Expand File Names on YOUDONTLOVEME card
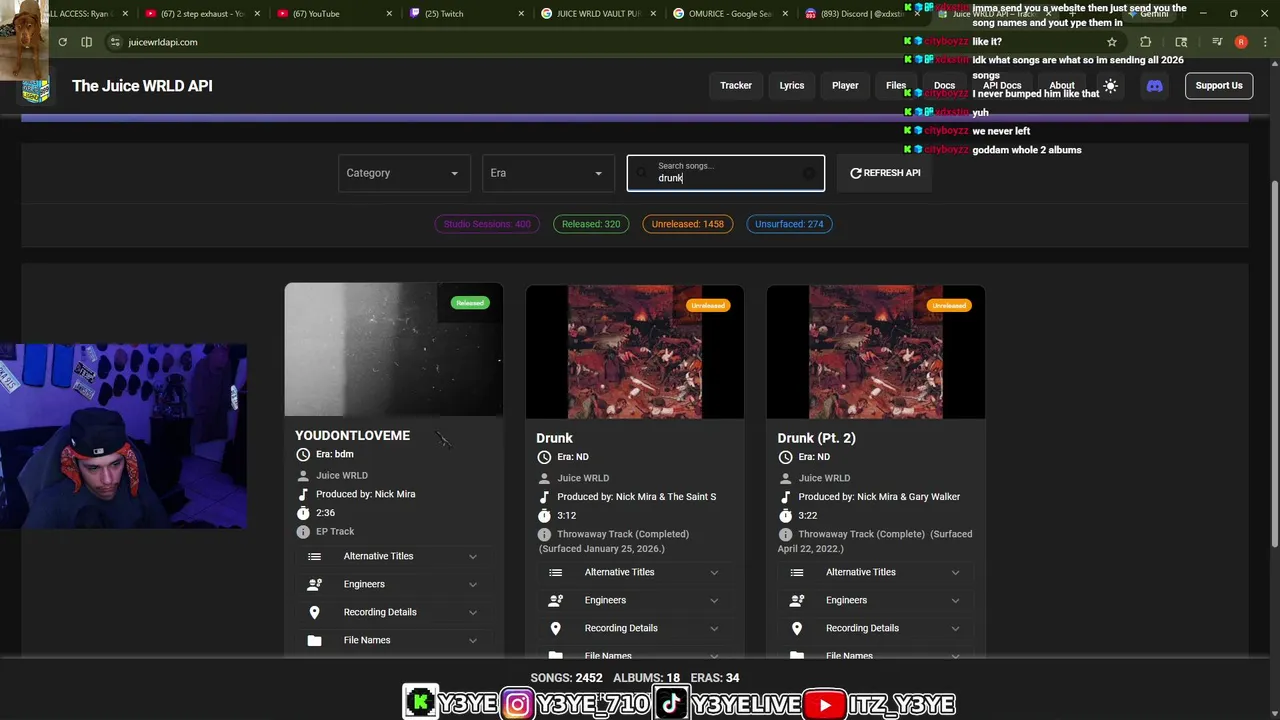The image size is (1280, 720). coord(394,641)
